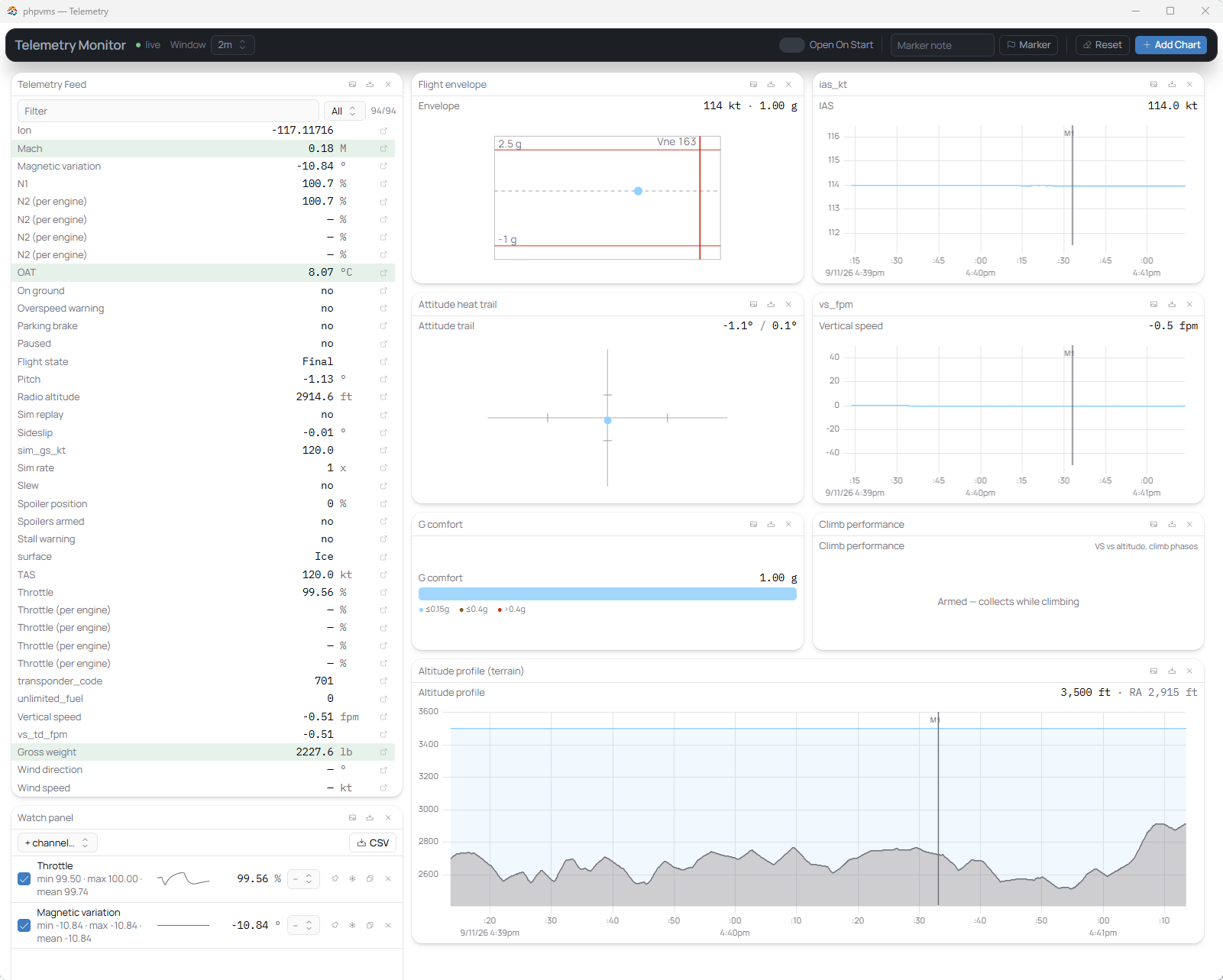1223x980 pixels.
Task: Select the Stall warning row
Action: pyautogui.click(x=203, y=539)
